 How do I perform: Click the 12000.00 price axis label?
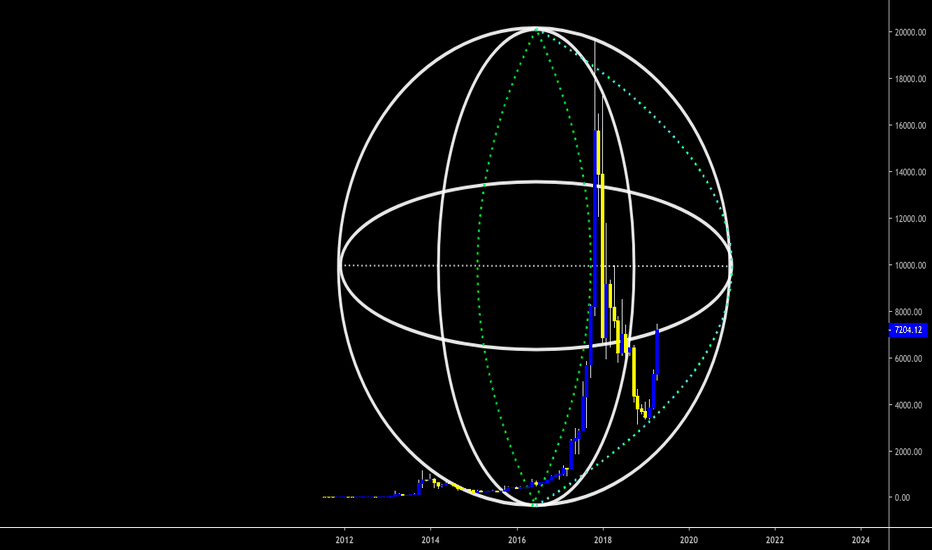tap(910, 219)
